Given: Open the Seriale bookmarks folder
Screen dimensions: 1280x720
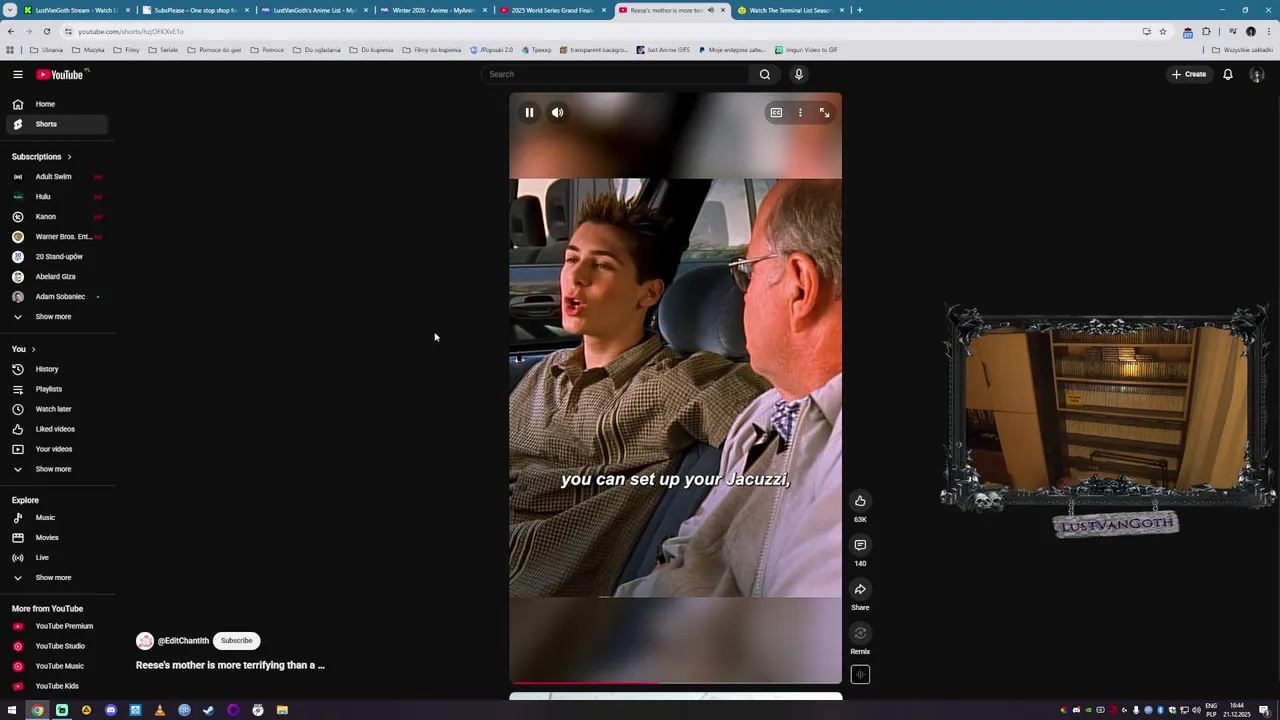Looking at the screenshot, I should coord(163,50).
